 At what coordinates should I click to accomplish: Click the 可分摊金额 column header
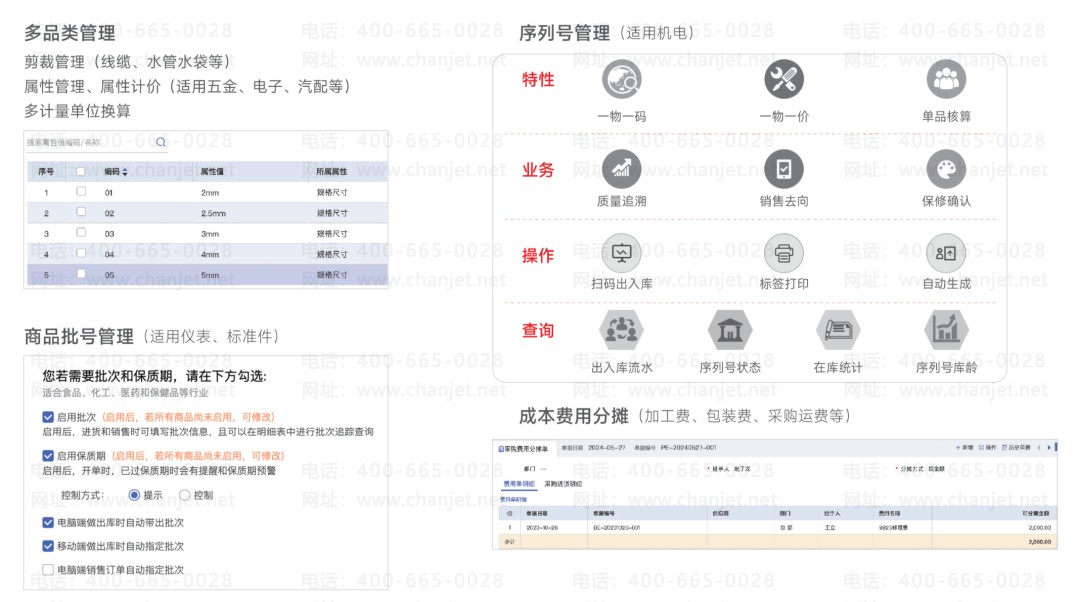click(1036, 514)
